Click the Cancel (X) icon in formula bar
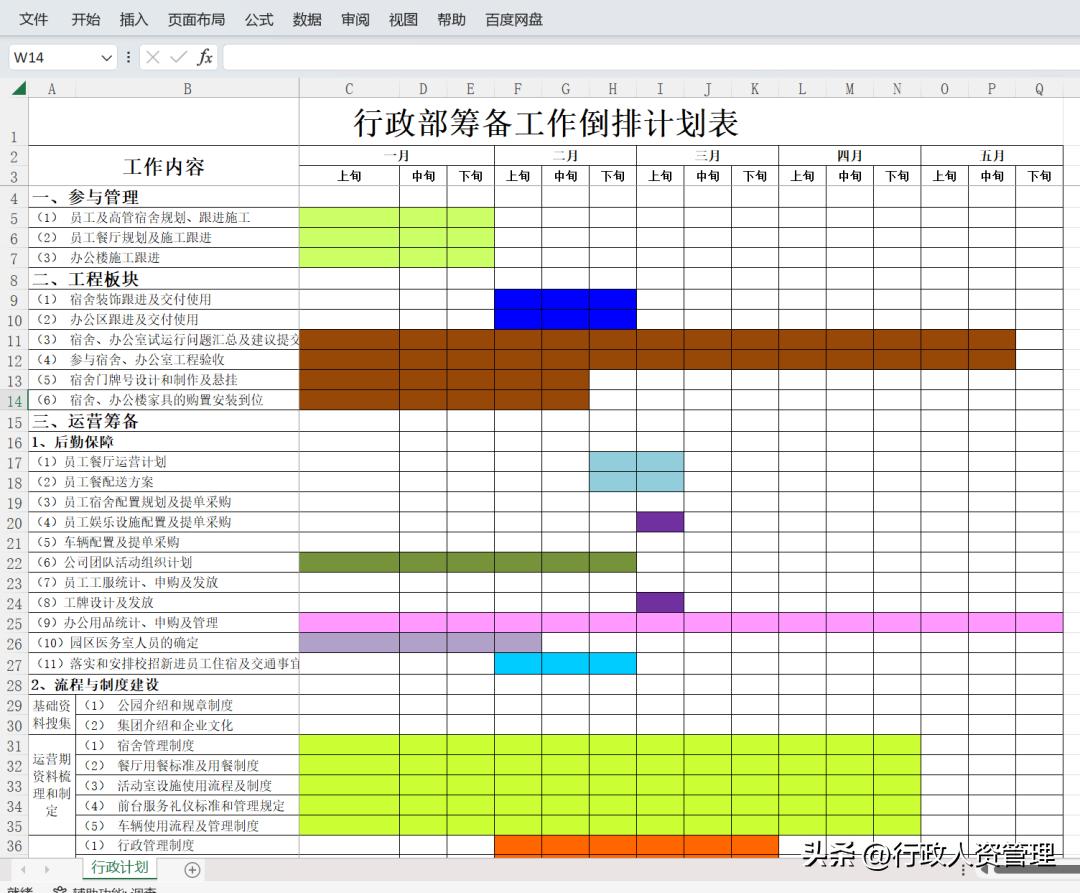Viewport: 1080px width, 893px height. [x=152, y=57]
